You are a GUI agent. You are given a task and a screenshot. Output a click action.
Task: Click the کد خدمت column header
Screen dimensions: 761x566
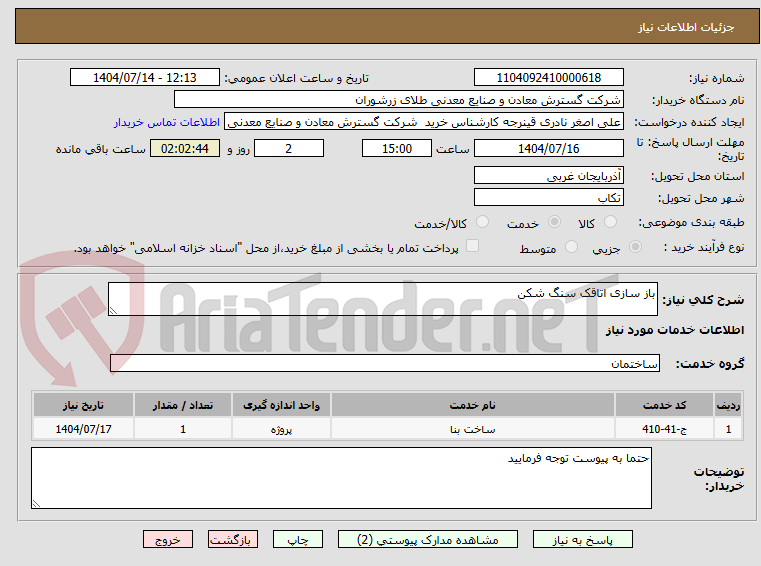(x=664, y=405)
